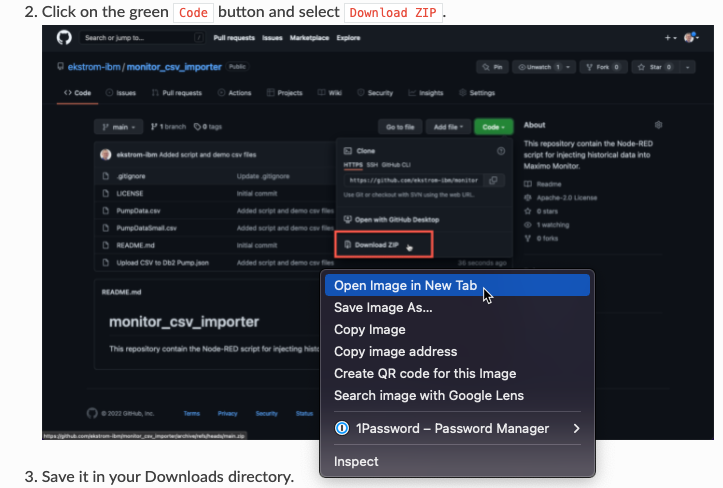Screen dimensions: 723x488
Task: Click the Clone help question-mark icon
Action: 501,151
